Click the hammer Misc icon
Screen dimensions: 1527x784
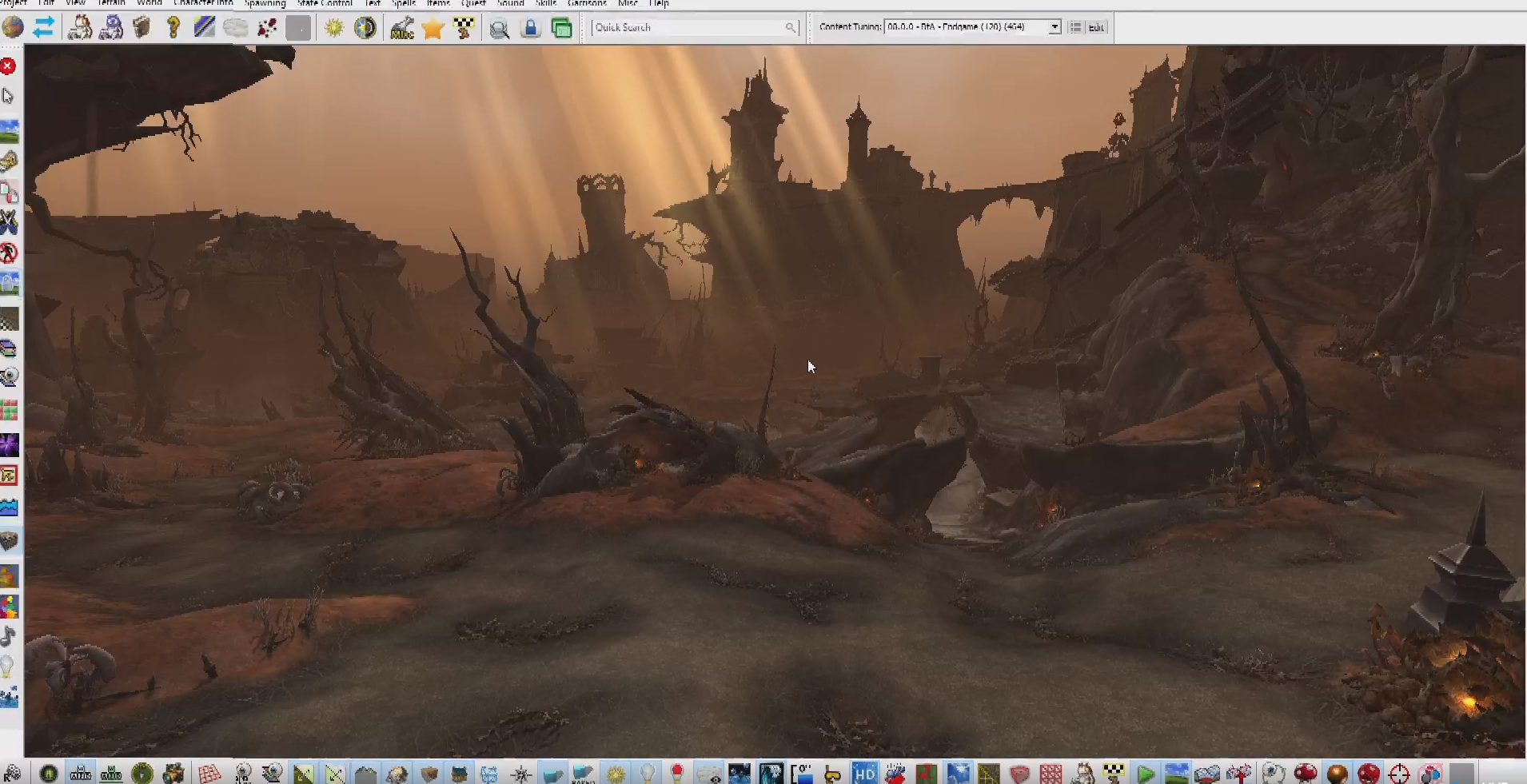pos(402,27)
